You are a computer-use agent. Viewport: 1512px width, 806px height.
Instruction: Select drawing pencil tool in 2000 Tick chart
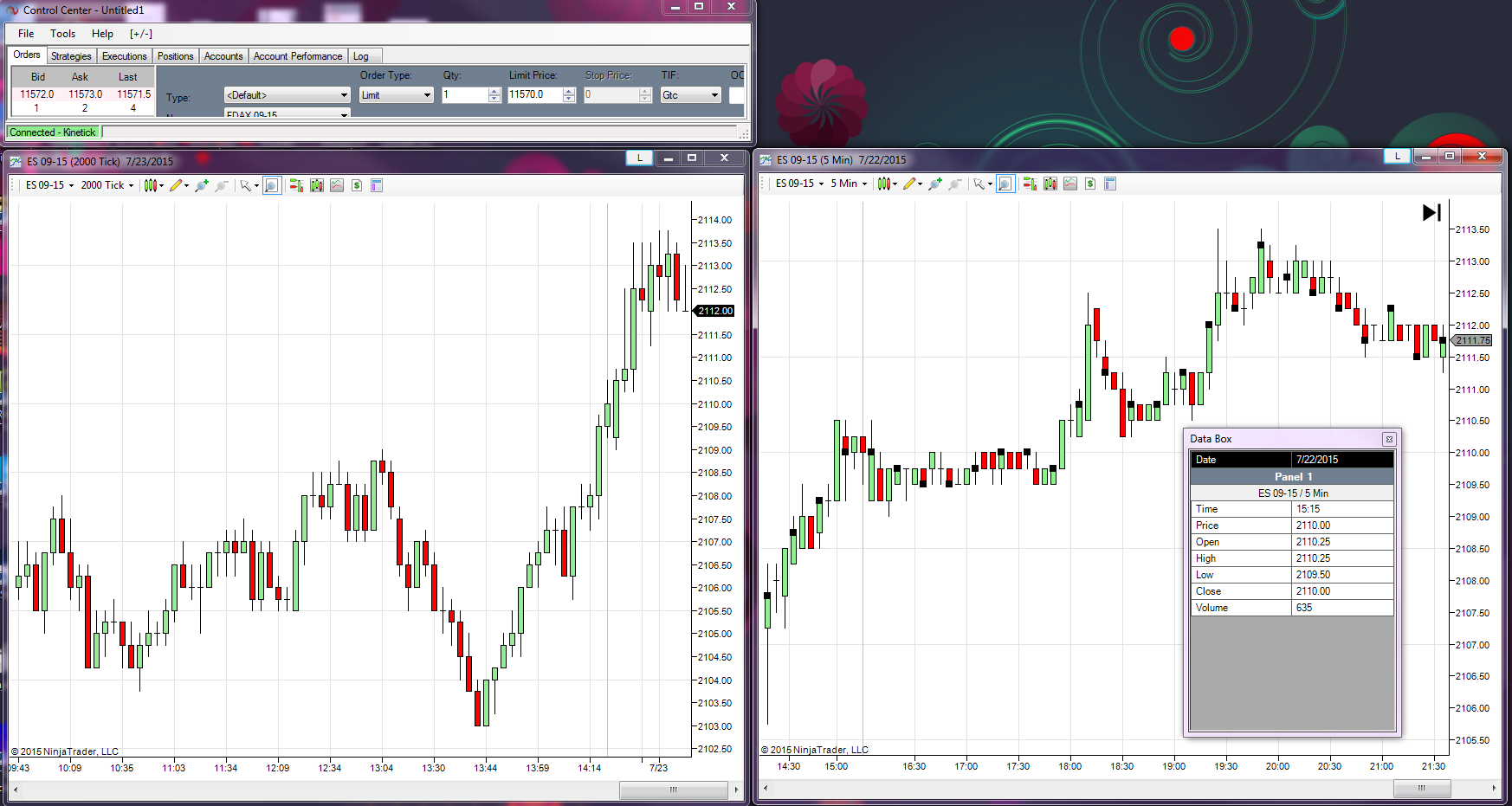pyautogui.click(x=178, y=185)
